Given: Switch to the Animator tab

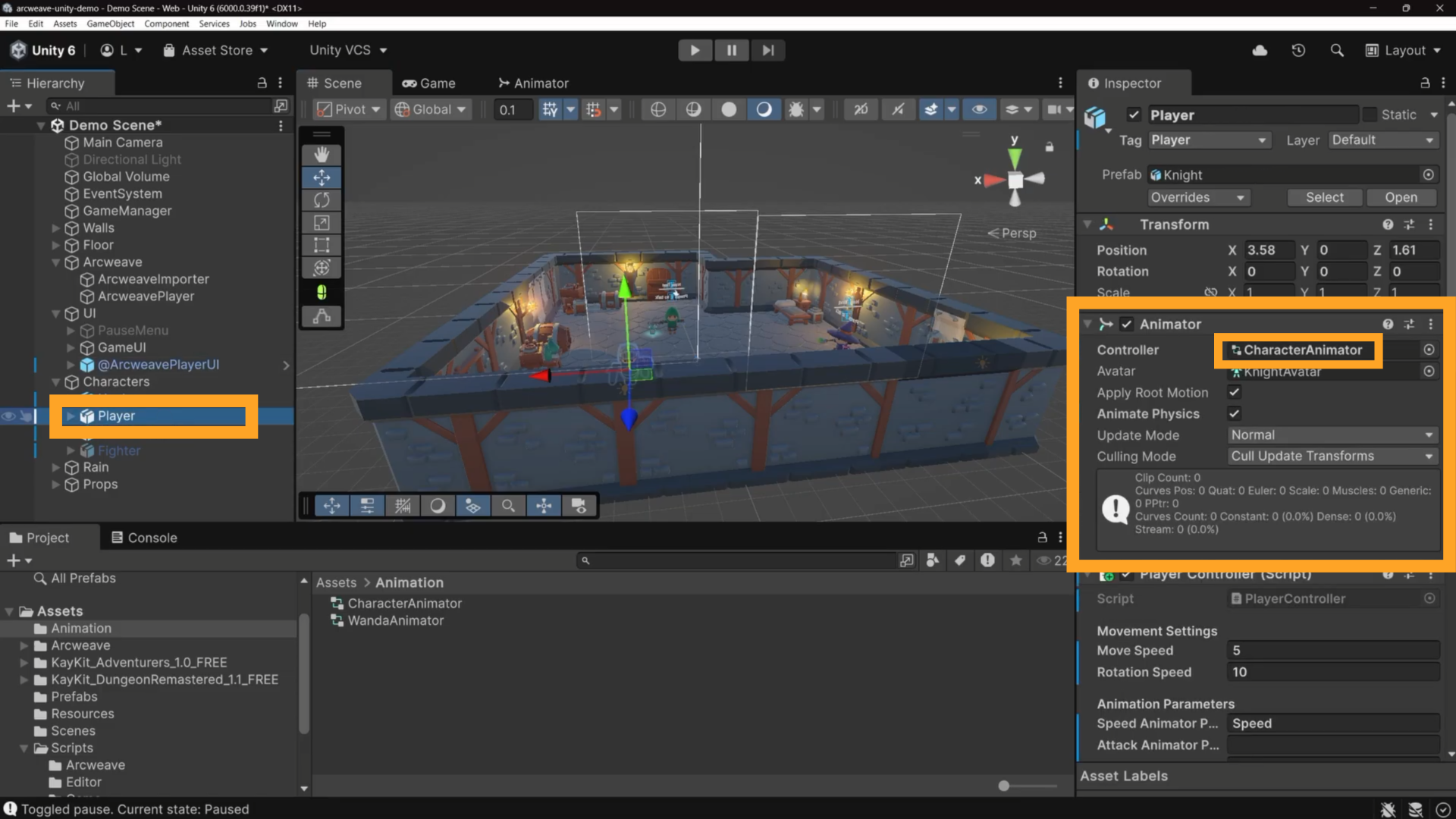Looking at the screenshot, I should pos(533,83).
